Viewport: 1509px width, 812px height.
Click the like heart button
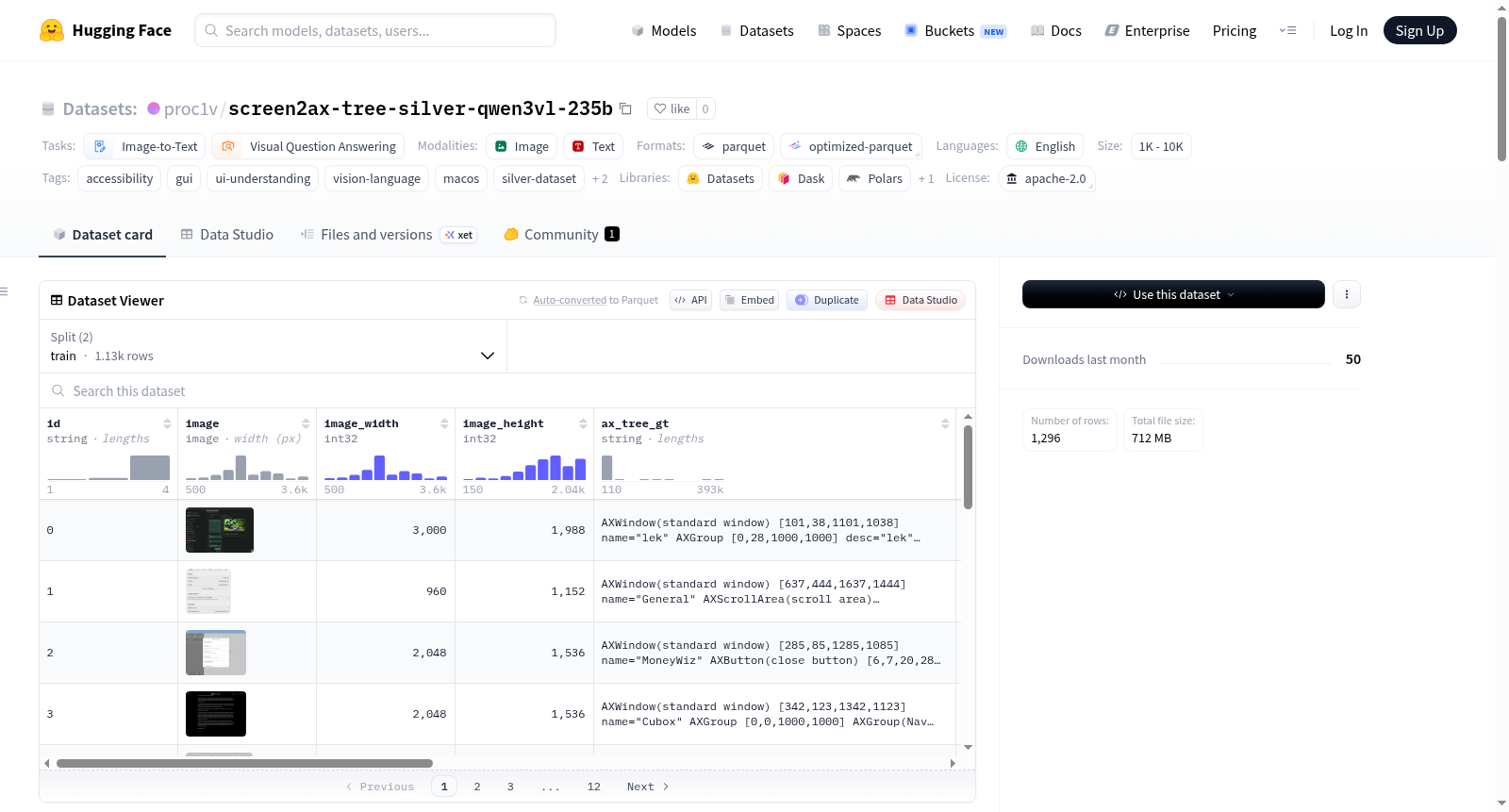672,108
